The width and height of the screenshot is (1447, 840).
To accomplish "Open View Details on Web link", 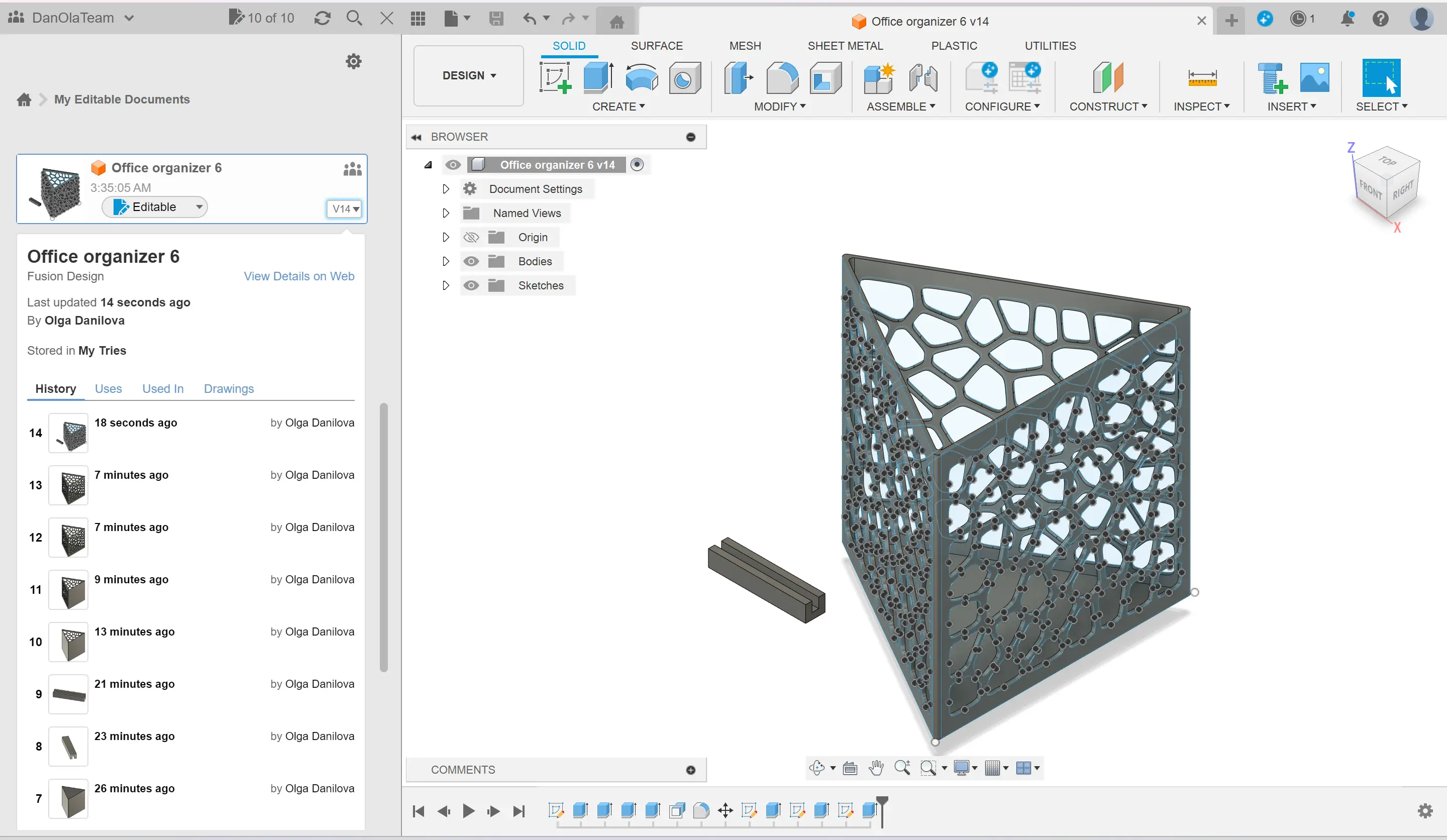I will pos(298,276).
